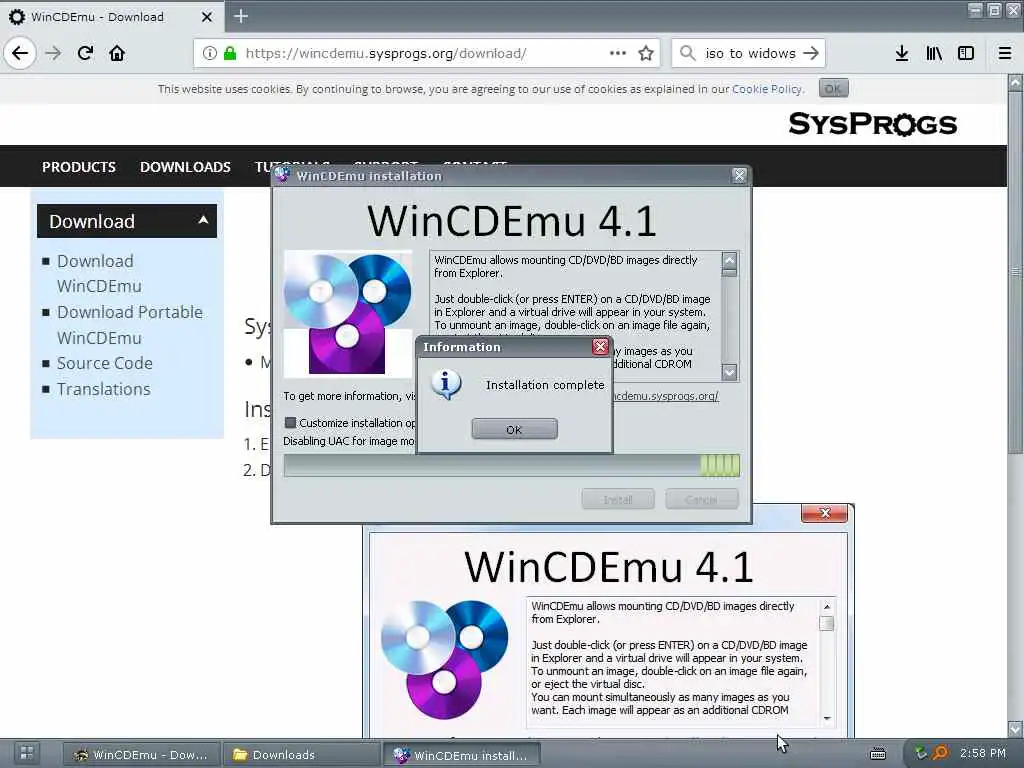This screenshot has height=768, width=1024.
Task: Open Download WinCDEmu sidebar link
Action: pyautogui.click(x=99, y=273)
